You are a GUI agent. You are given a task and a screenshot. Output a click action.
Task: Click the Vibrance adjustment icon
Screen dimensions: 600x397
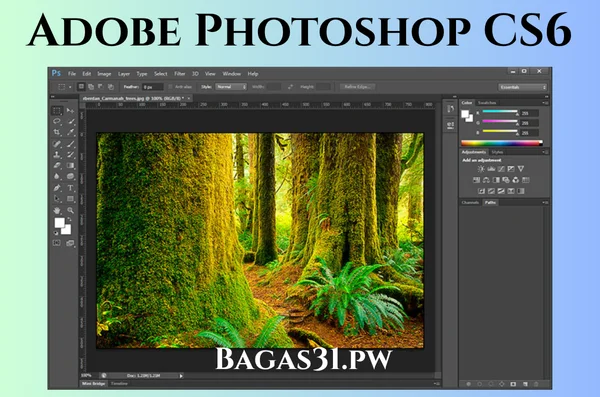pos(521,169)
